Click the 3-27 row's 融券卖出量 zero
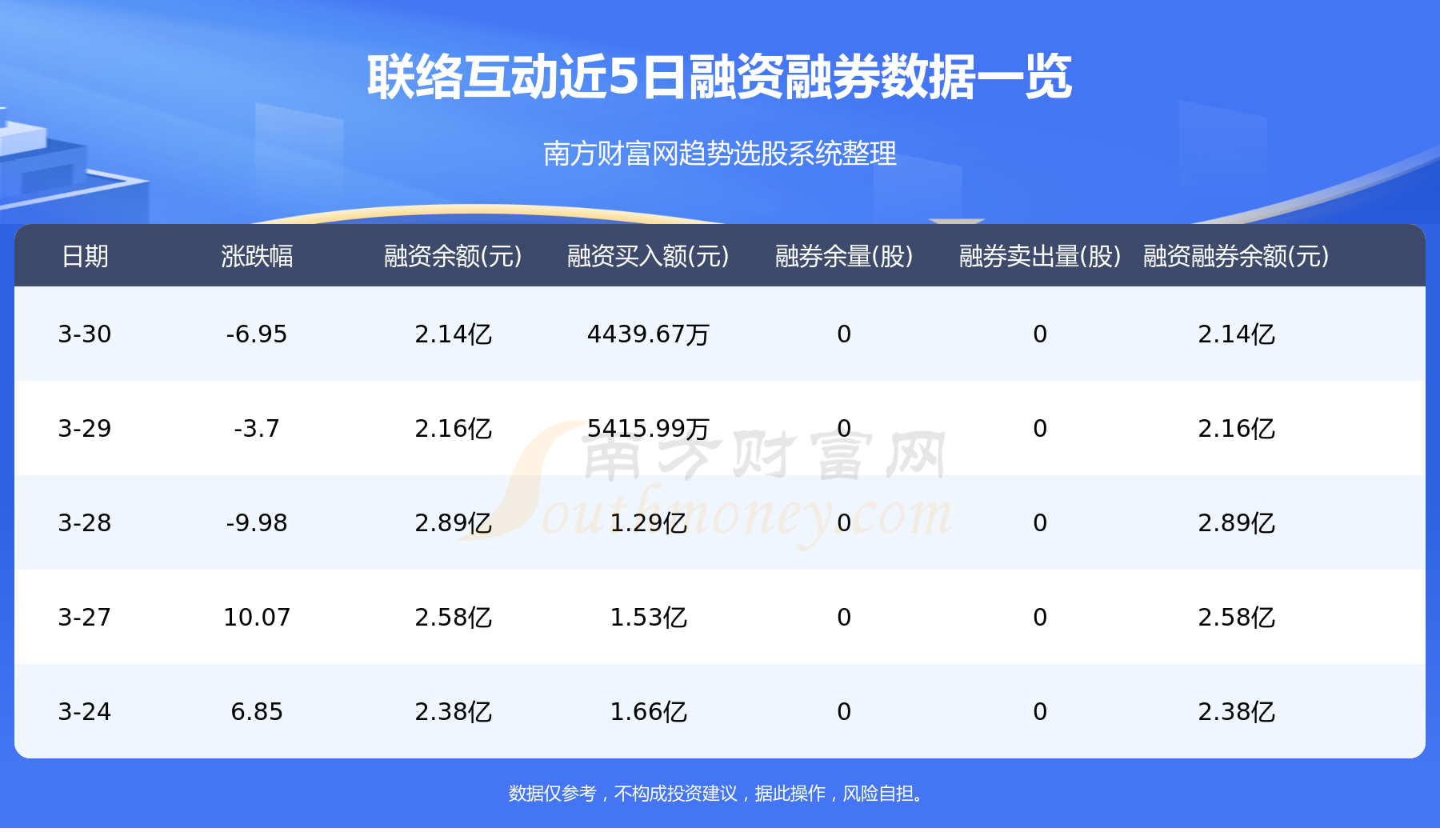Screen dimensions: 1440x840 coord(1040,617)
